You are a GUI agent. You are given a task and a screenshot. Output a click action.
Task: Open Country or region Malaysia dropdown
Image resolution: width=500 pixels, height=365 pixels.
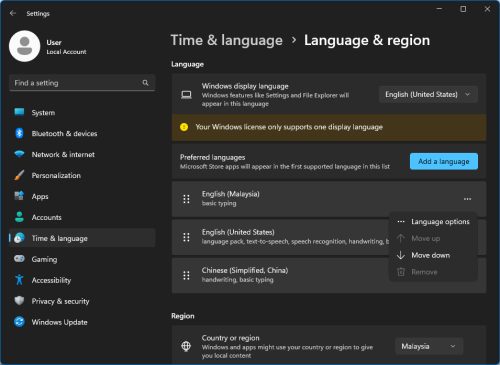429,346
